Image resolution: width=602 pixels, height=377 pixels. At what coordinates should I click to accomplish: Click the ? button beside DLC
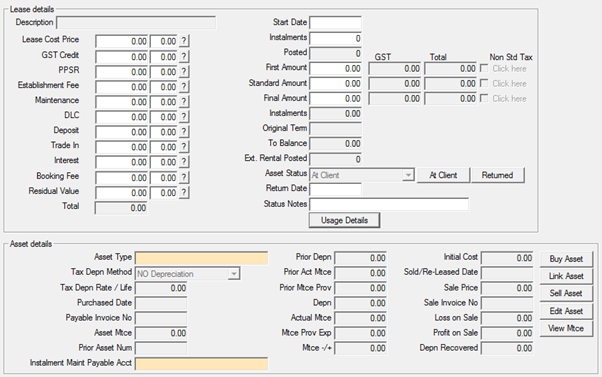(x=184, y=117)
